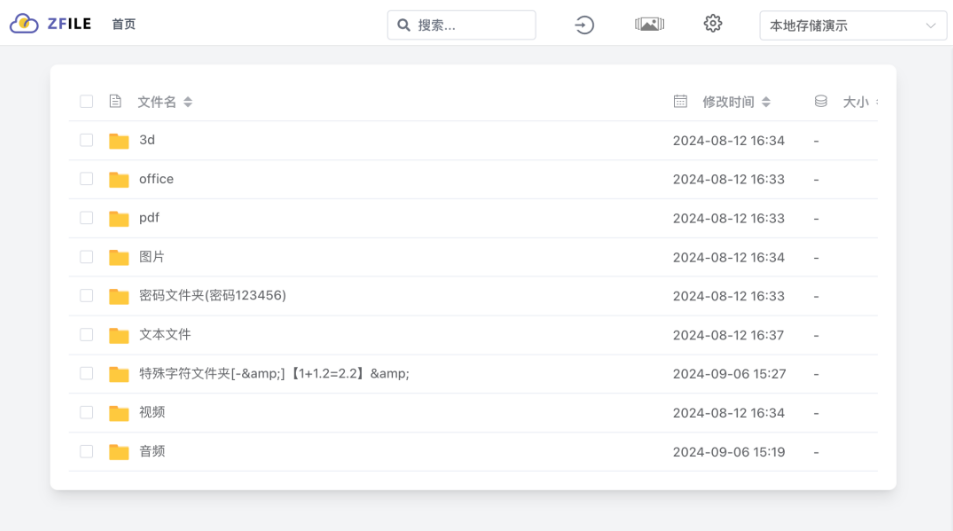
Task: Sort by 修改时间 using its sort arrows
Action: pyautogui.click(x=766, y=102)
